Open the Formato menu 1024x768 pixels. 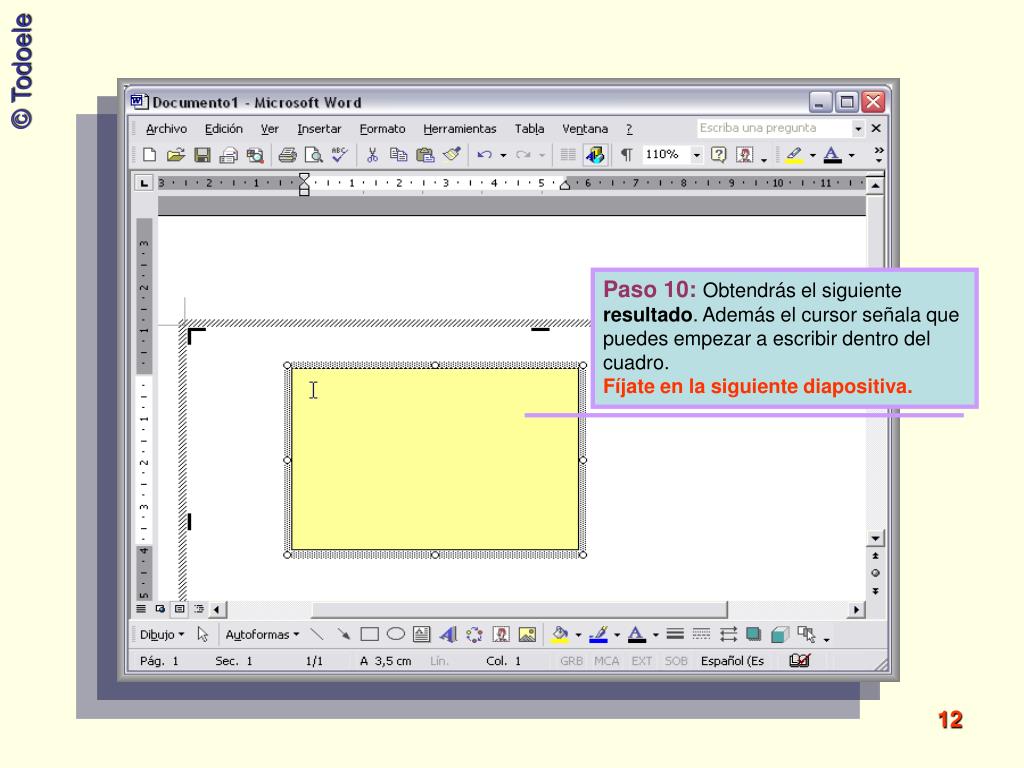382,129
